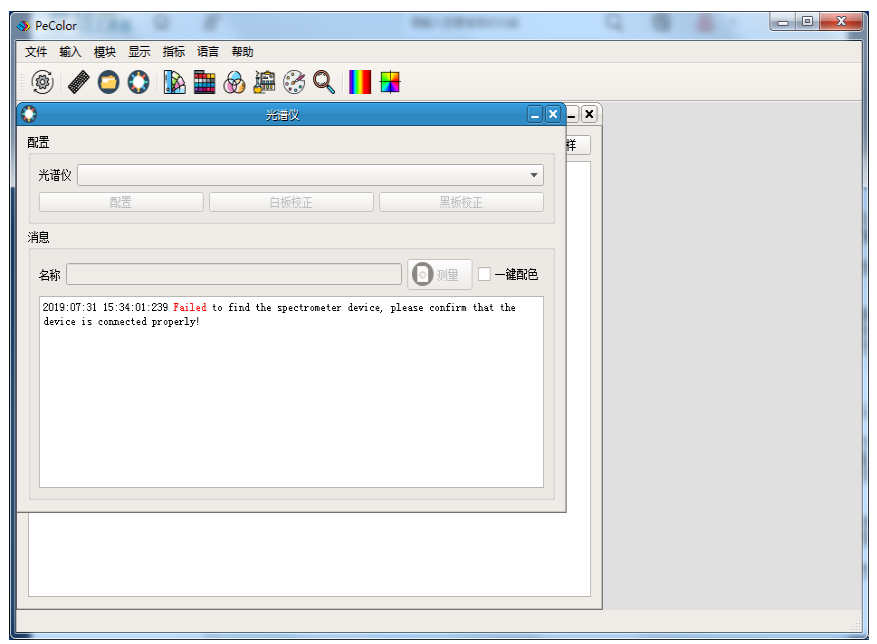Click the rainbow spectrum toolbar swatch

click(359, 82)
